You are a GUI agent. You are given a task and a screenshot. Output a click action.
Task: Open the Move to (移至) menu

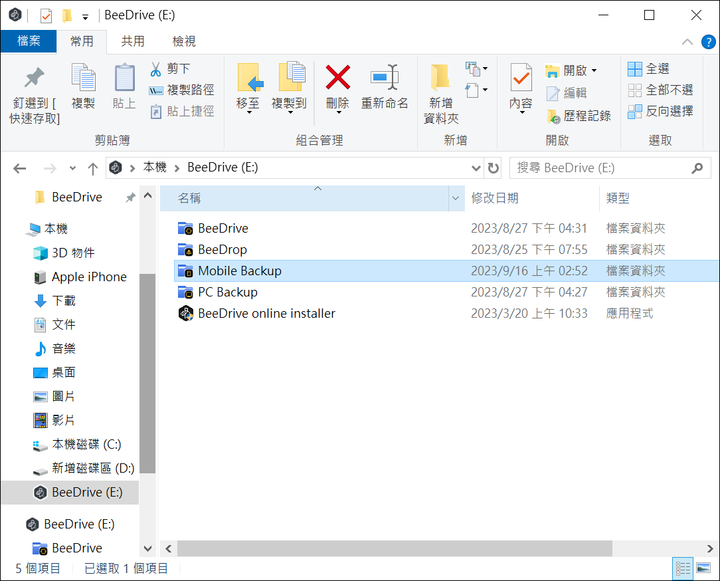[248, 88]
